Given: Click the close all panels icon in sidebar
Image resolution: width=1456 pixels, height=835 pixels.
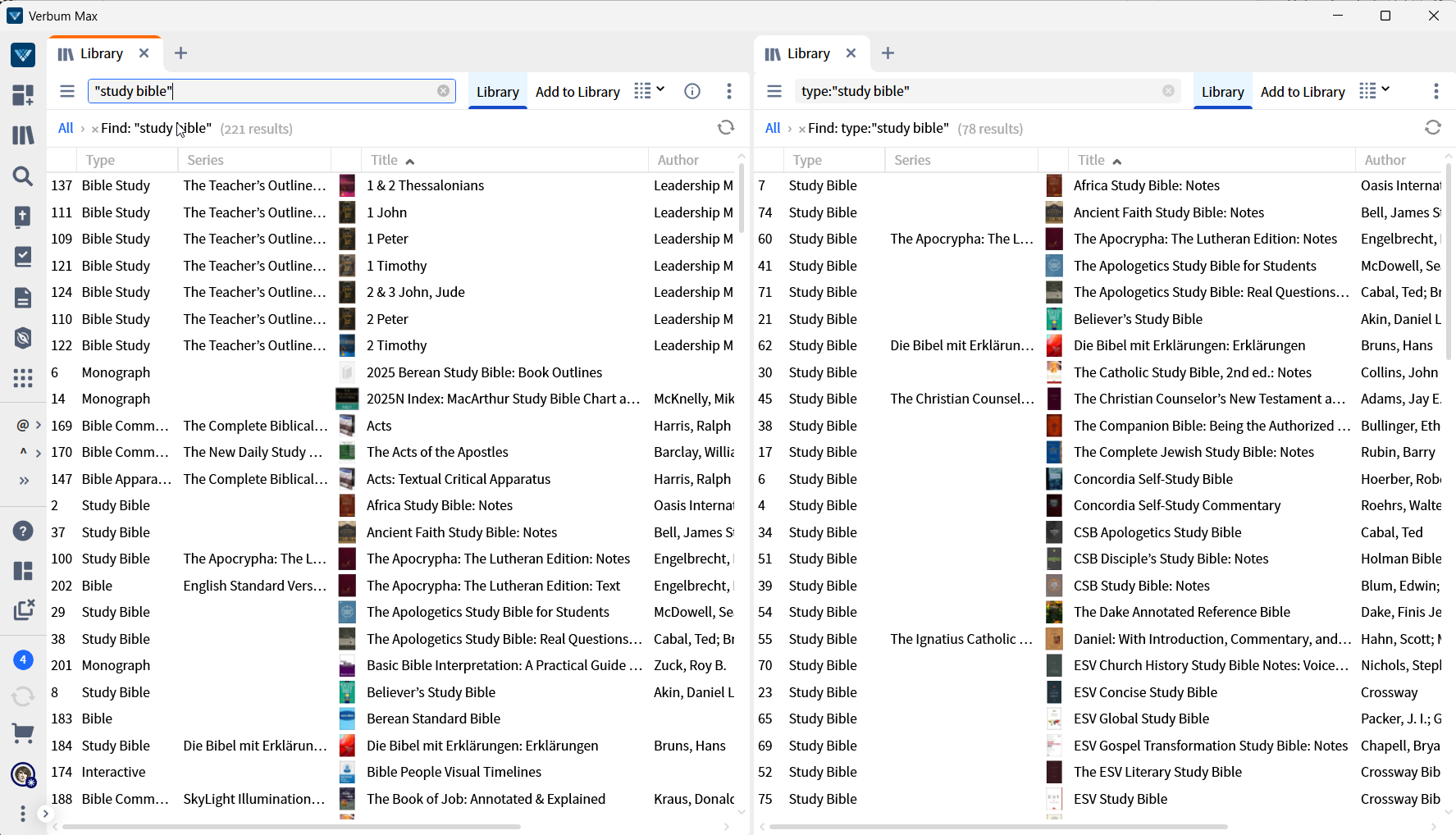Looking at the screenshot, I should (x=24, y=610).
